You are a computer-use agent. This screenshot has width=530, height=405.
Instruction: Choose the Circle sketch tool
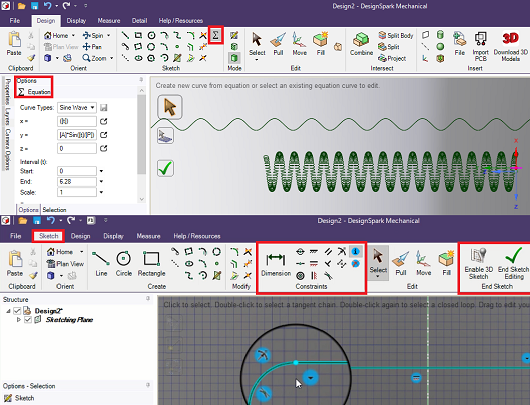[x=124, y=264]
